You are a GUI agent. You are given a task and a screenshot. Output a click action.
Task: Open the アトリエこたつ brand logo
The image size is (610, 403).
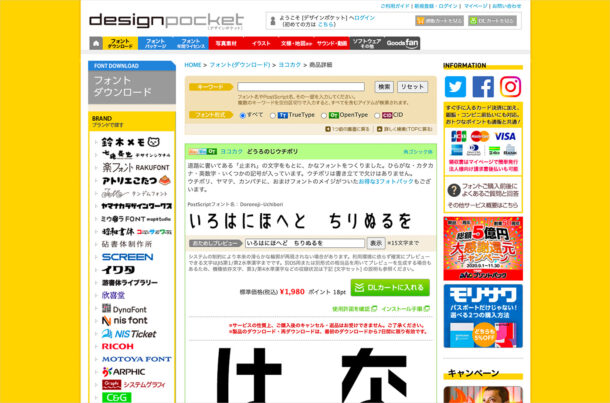(136, 180)
